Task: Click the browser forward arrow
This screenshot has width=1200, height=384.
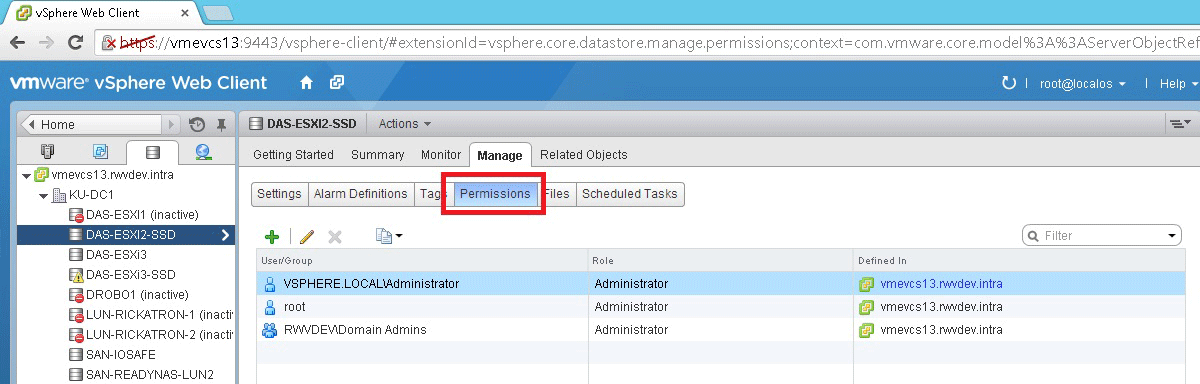Action: pyautogui.click(x=46, y=42)
